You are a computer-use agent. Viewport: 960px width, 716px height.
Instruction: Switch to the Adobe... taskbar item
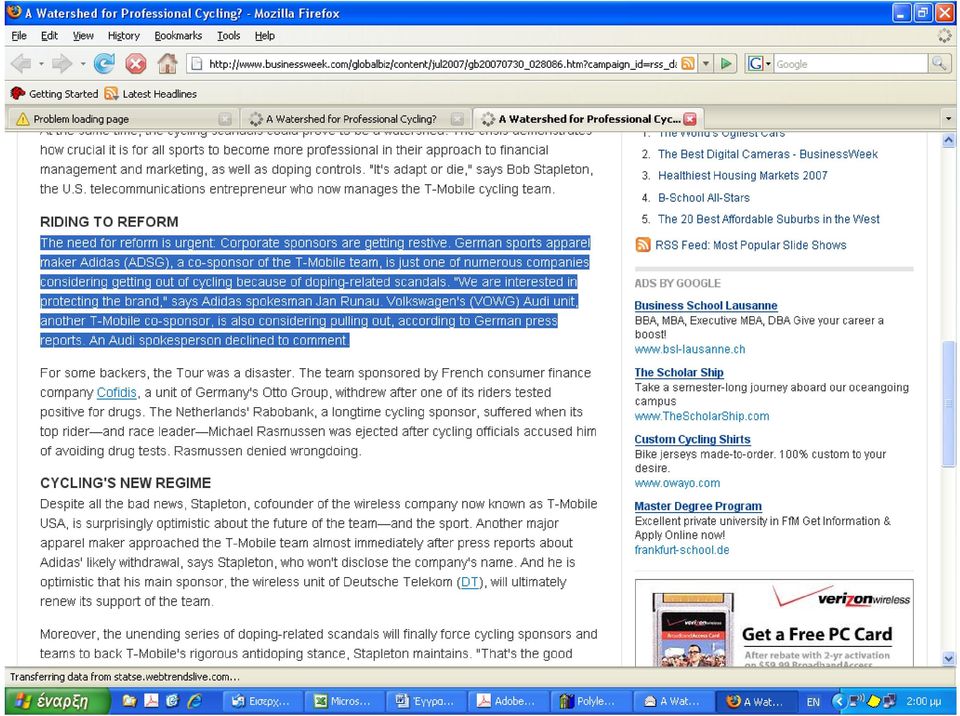508,701
